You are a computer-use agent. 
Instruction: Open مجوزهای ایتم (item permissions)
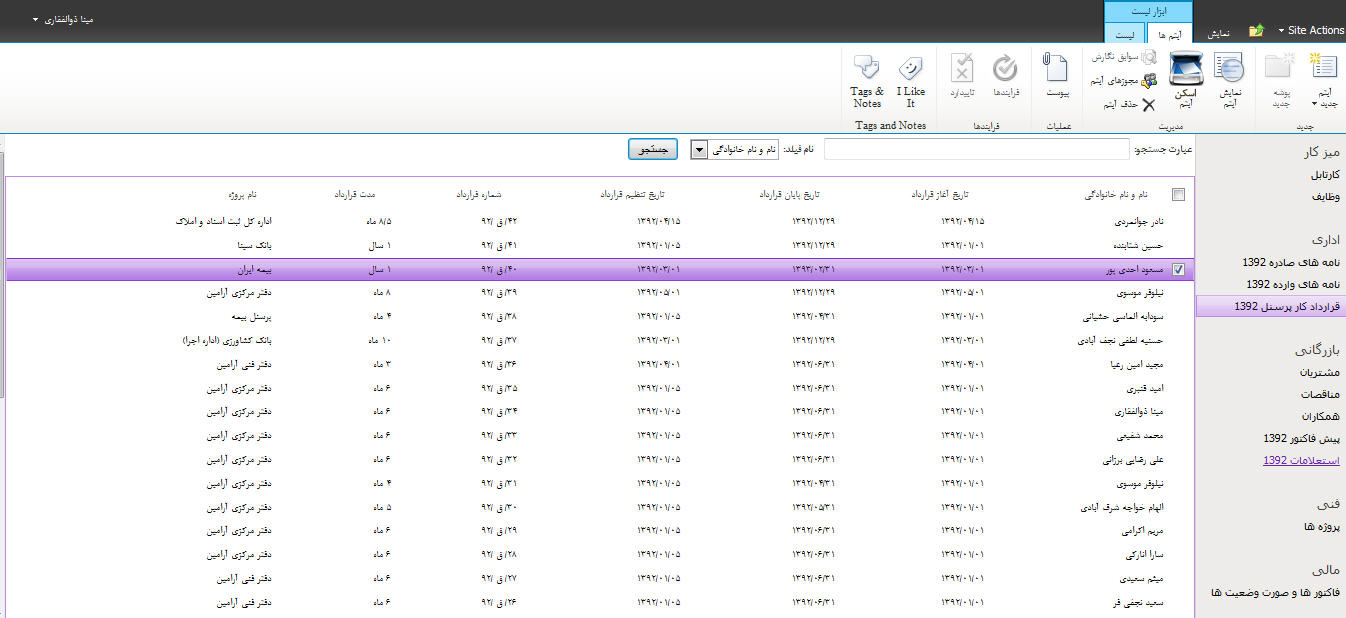pyautogui.click(x=1123, y=81)
